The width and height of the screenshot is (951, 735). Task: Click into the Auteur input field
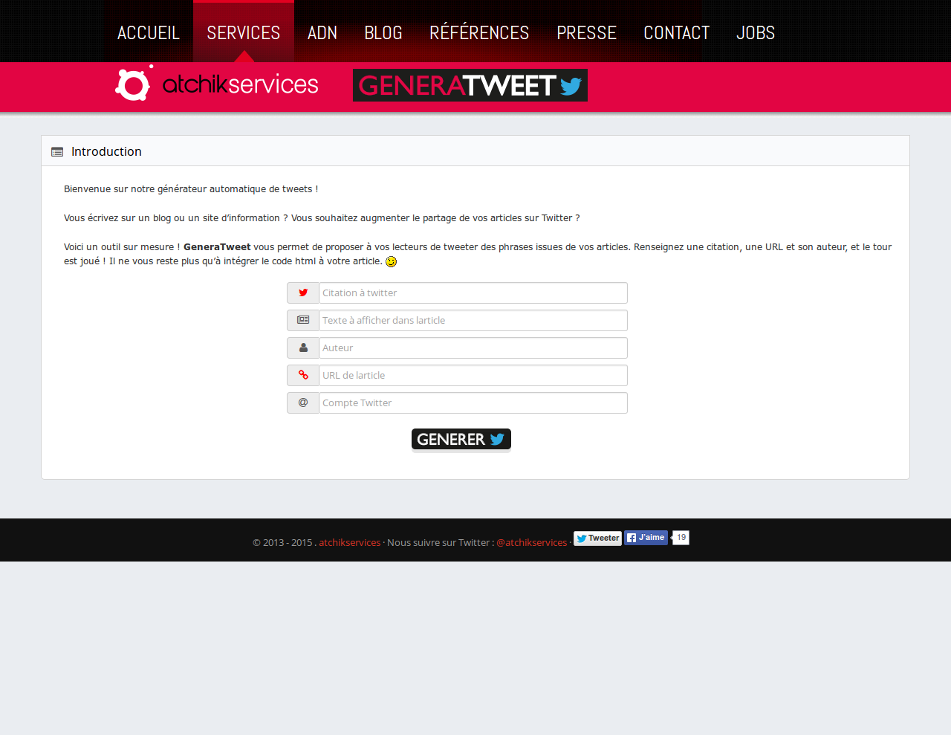[473, 348]
